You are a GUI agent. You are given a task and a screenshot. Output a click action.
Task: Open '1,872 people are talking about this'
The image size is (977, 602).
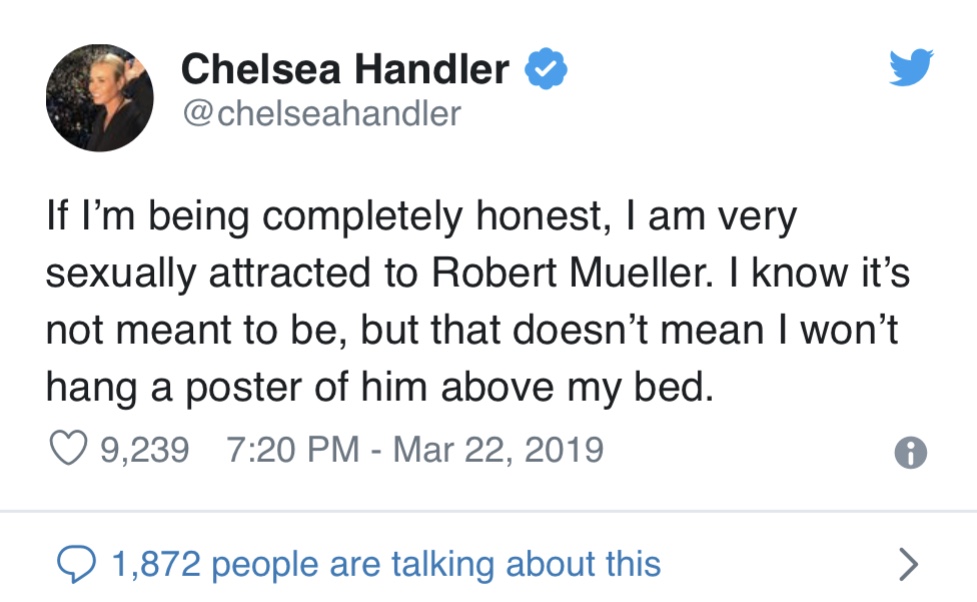coord(386,564)
